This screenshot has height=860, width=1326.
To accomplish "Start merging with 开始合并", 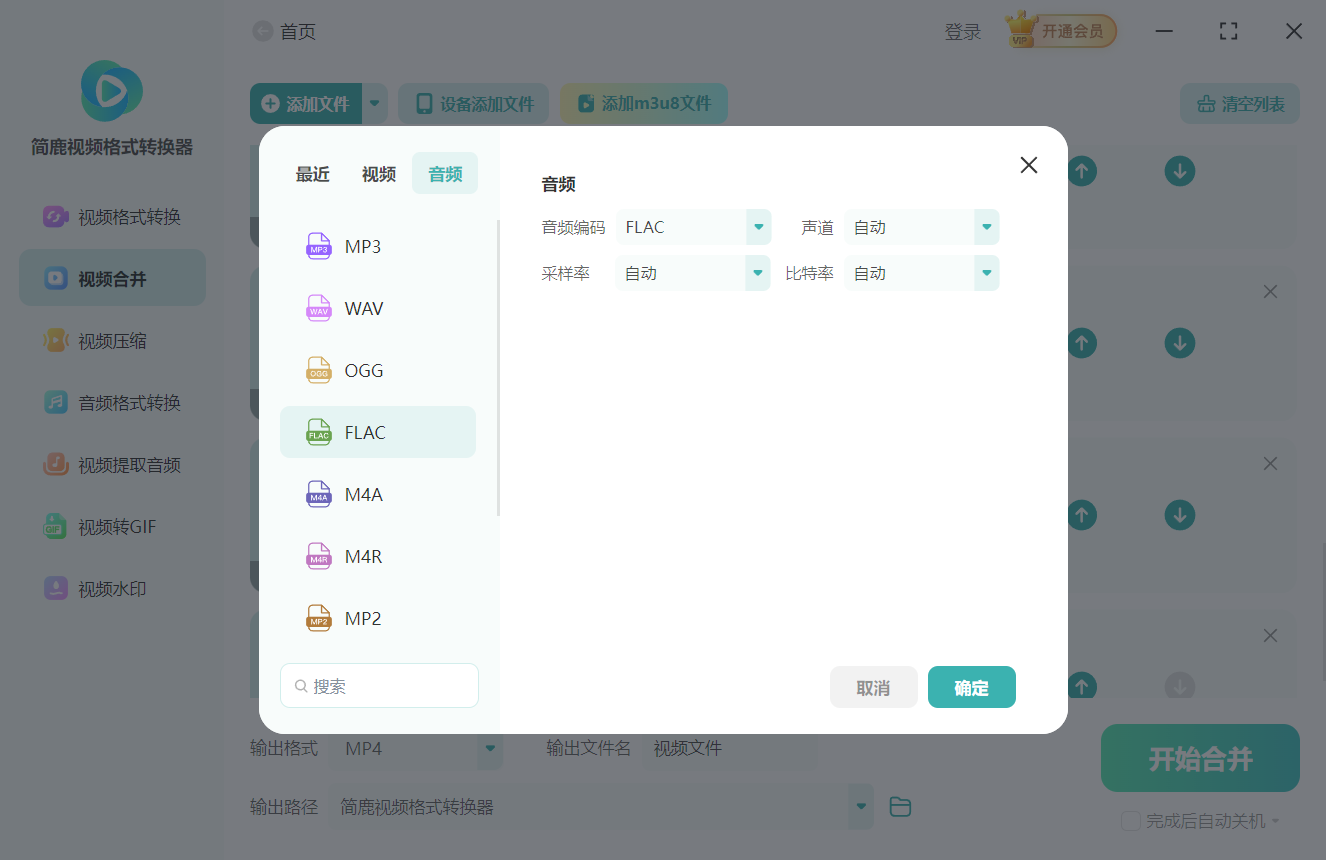I will click(x=1199, y=758).
